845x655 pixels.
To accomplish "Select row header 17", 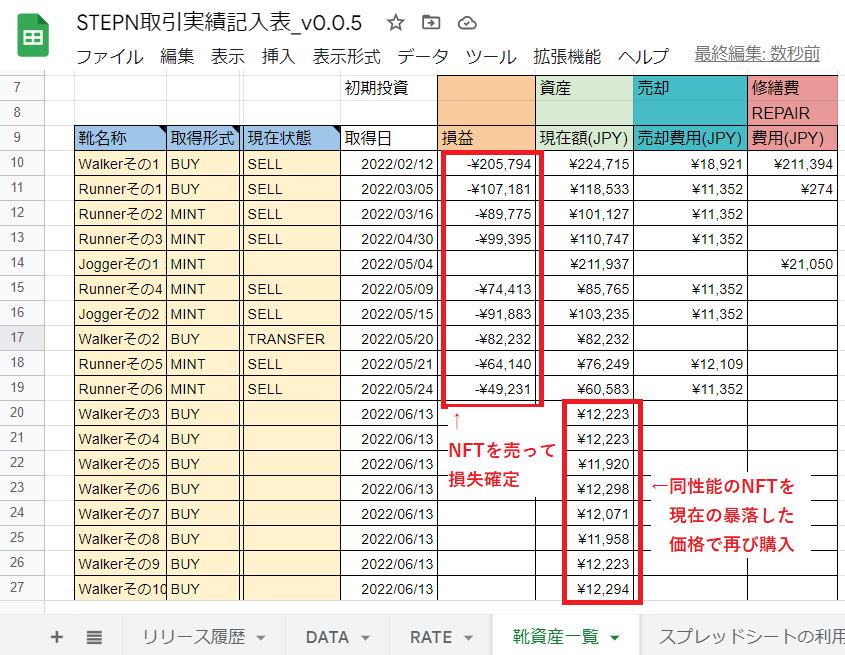I will [x=22, y=338].
